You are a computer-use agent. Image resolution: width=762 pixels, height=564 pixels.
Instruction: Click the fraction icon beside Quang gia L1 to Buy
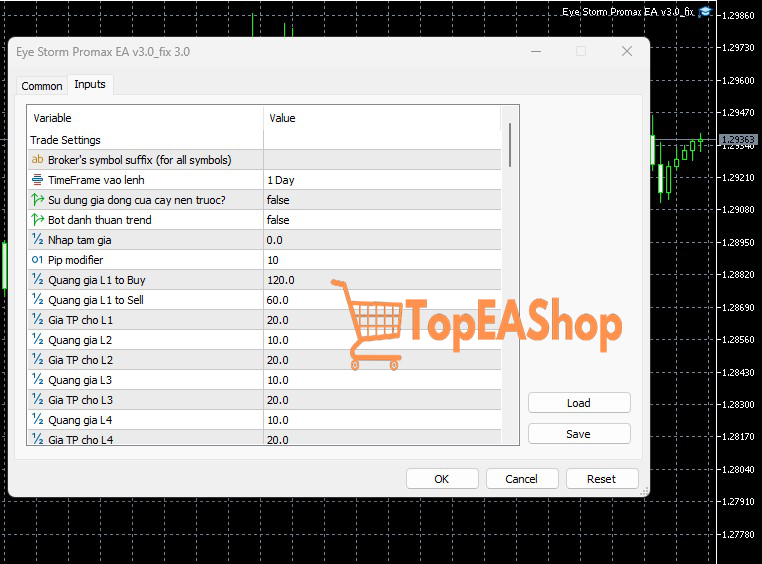click(x=37, y=279)
